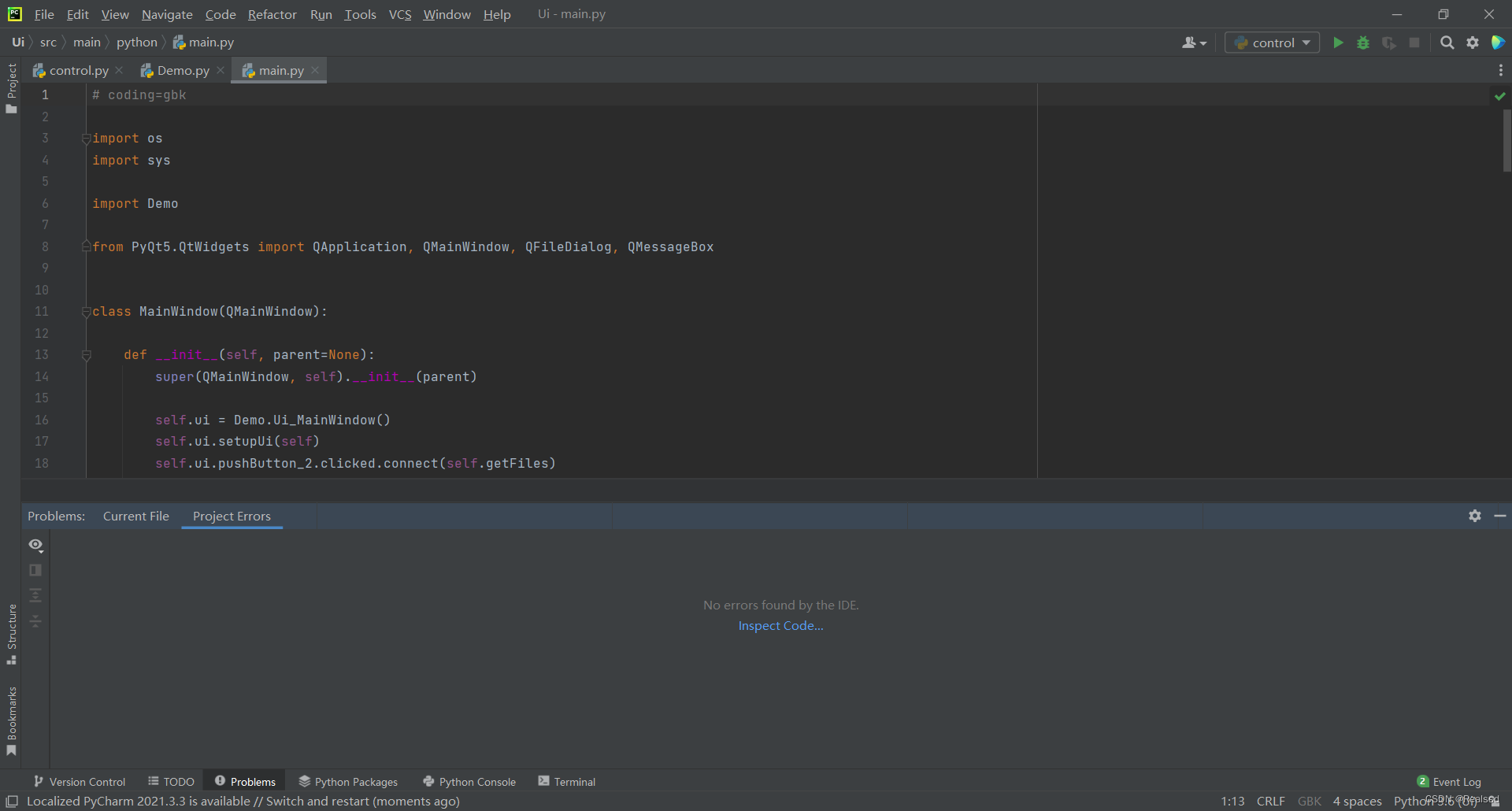This screenshot has width=1512, height=811.
Task: Open Search Everywhere magnifier
Action: (x=1447, y=43)
